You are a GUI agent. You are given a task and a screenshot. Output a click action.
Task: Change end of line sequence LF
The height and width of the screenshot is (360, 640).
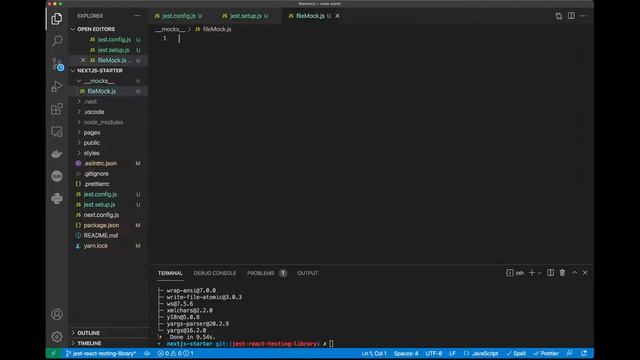click(452, 353)
